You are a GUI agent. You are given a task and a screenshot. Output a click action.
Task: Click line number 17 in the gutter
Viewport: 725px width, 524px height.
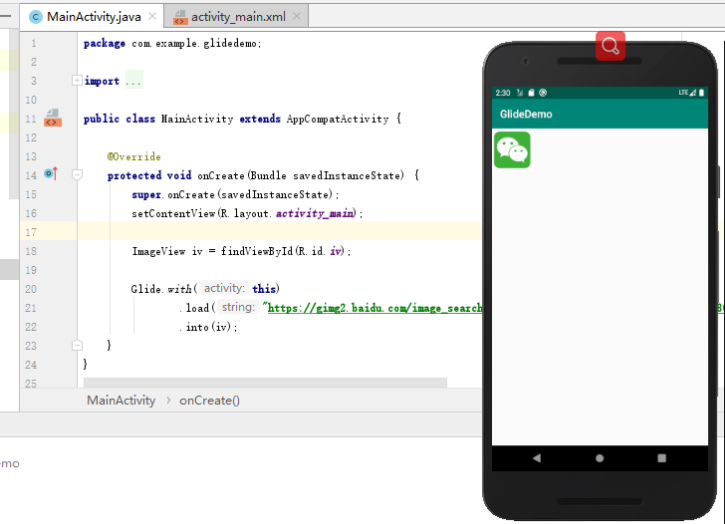point(31,232)
